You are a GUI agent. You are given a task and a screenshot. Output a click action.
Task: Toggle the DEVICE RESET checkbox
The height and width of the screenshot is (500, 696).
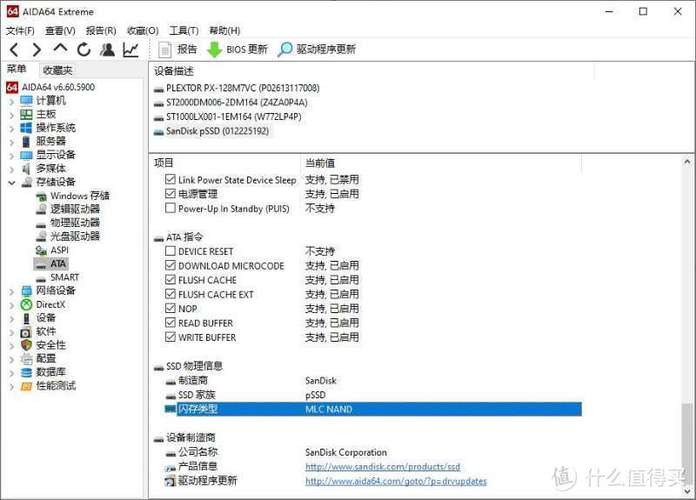coord(170,251)
